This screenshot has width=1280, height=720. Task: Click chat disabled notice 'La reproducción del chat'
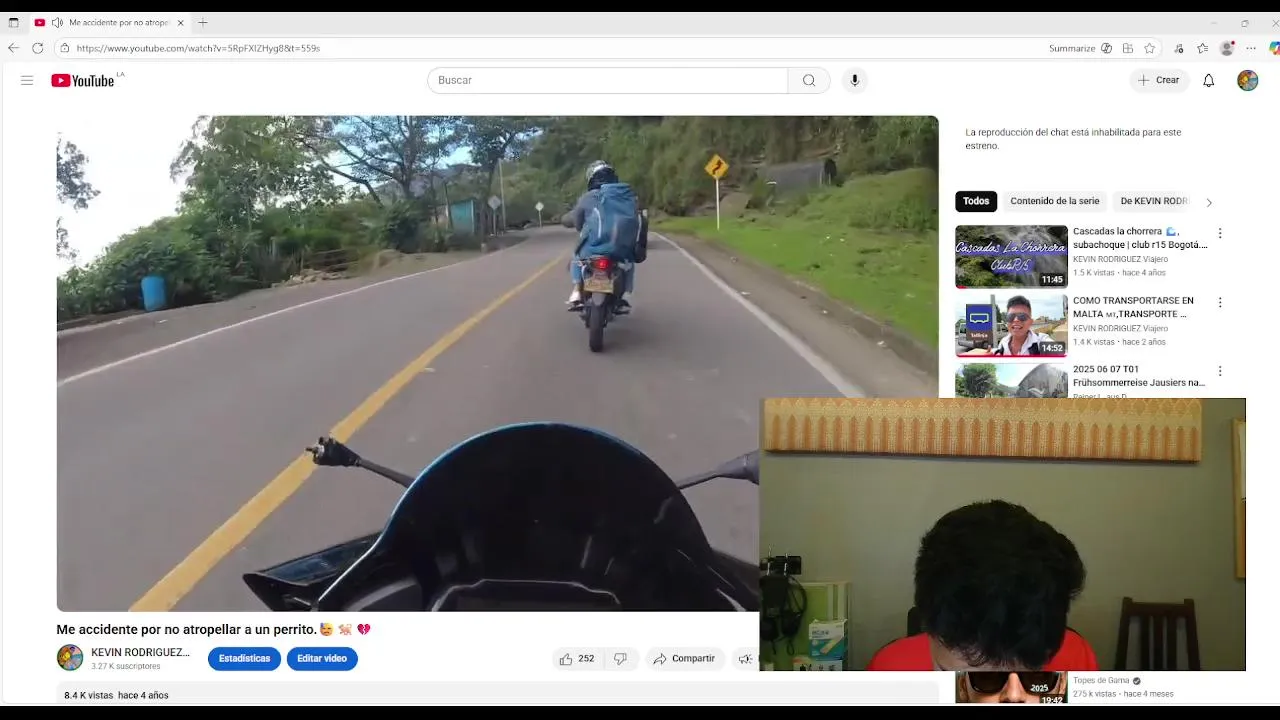1073,139
